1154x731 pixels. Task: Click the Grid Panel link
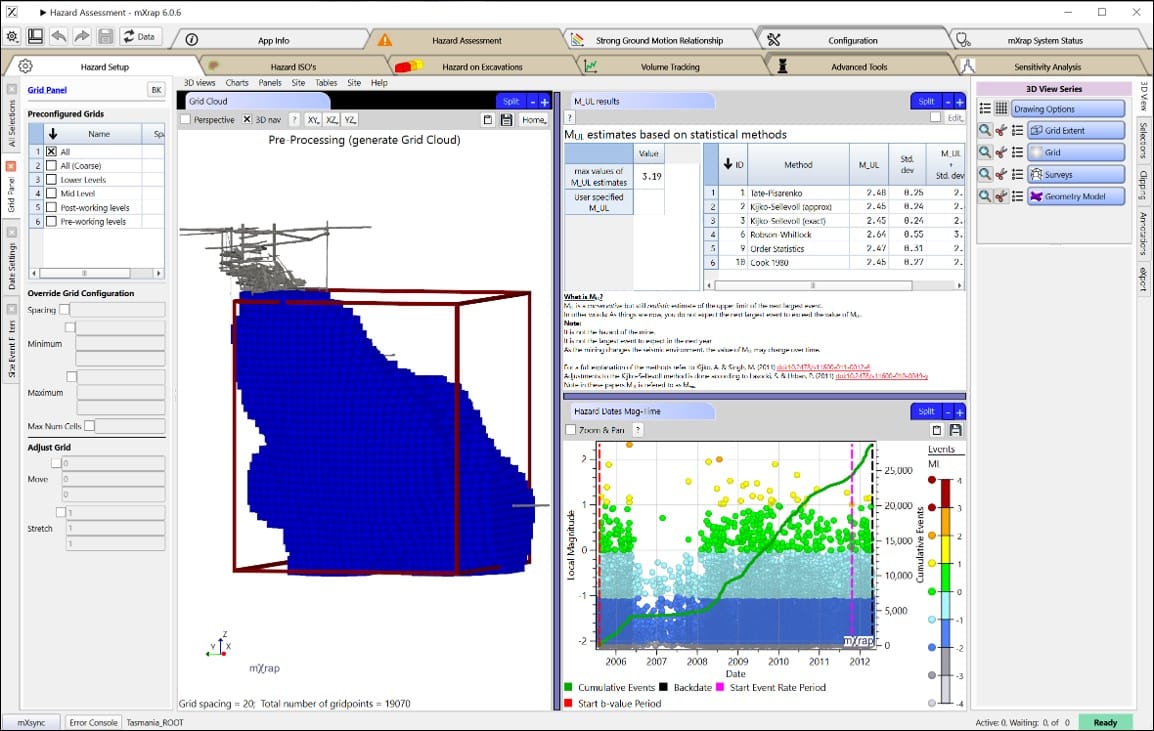point(46,89)
